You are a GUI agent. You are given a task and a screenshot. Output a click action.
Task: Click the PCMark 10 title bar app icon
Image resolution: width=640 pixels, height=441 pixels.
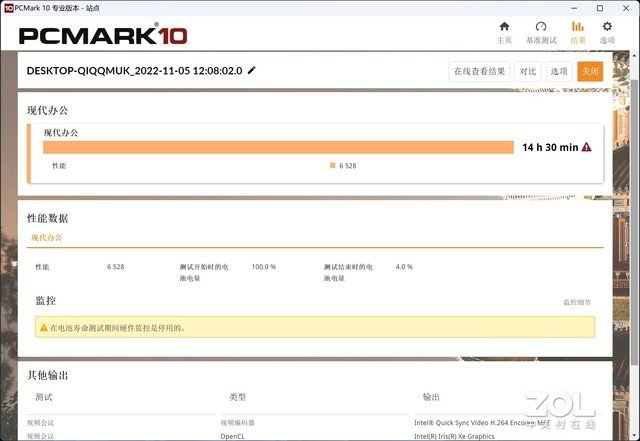click(9, 8)
